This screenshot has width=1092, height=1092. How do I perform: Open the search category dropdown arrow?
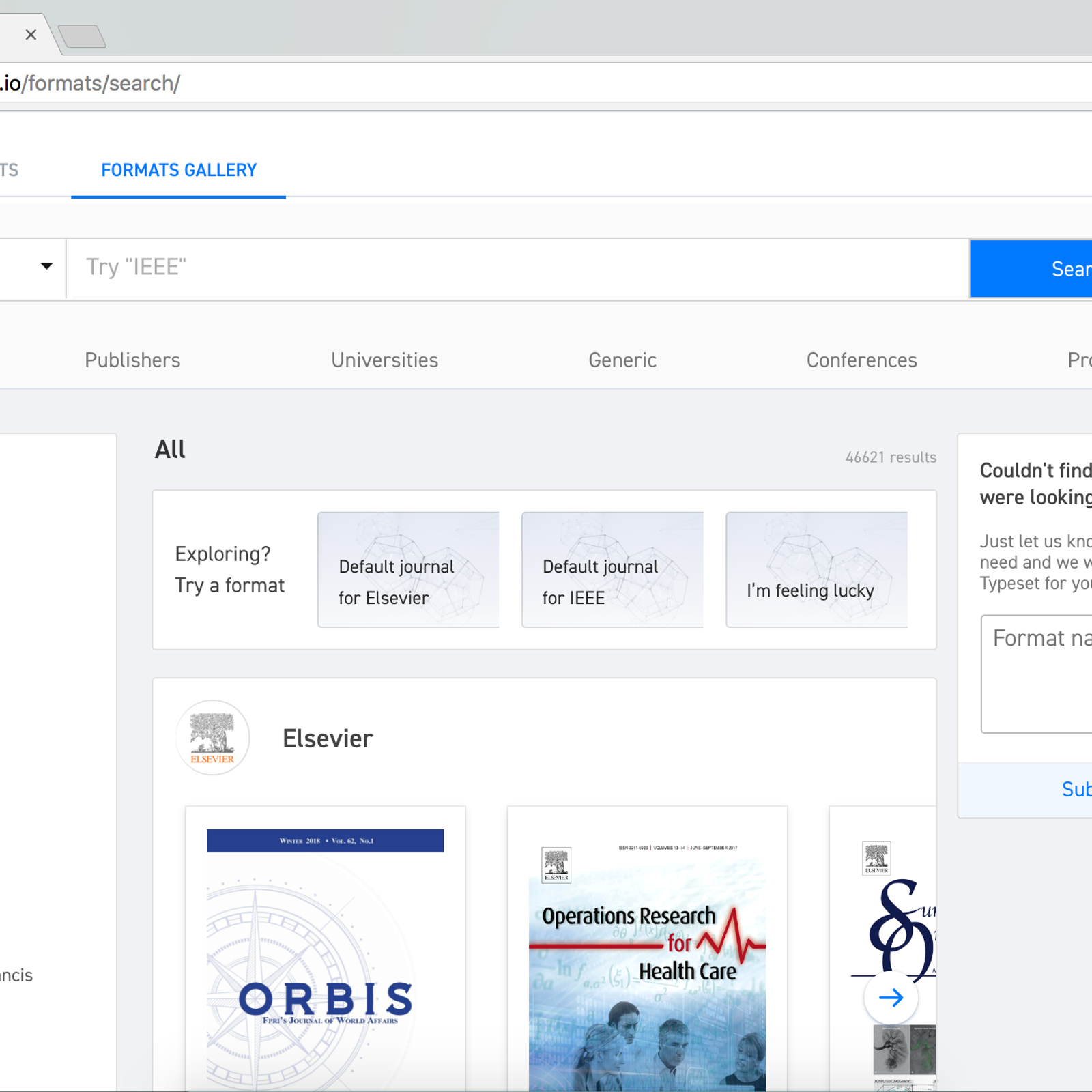point(46,266)
